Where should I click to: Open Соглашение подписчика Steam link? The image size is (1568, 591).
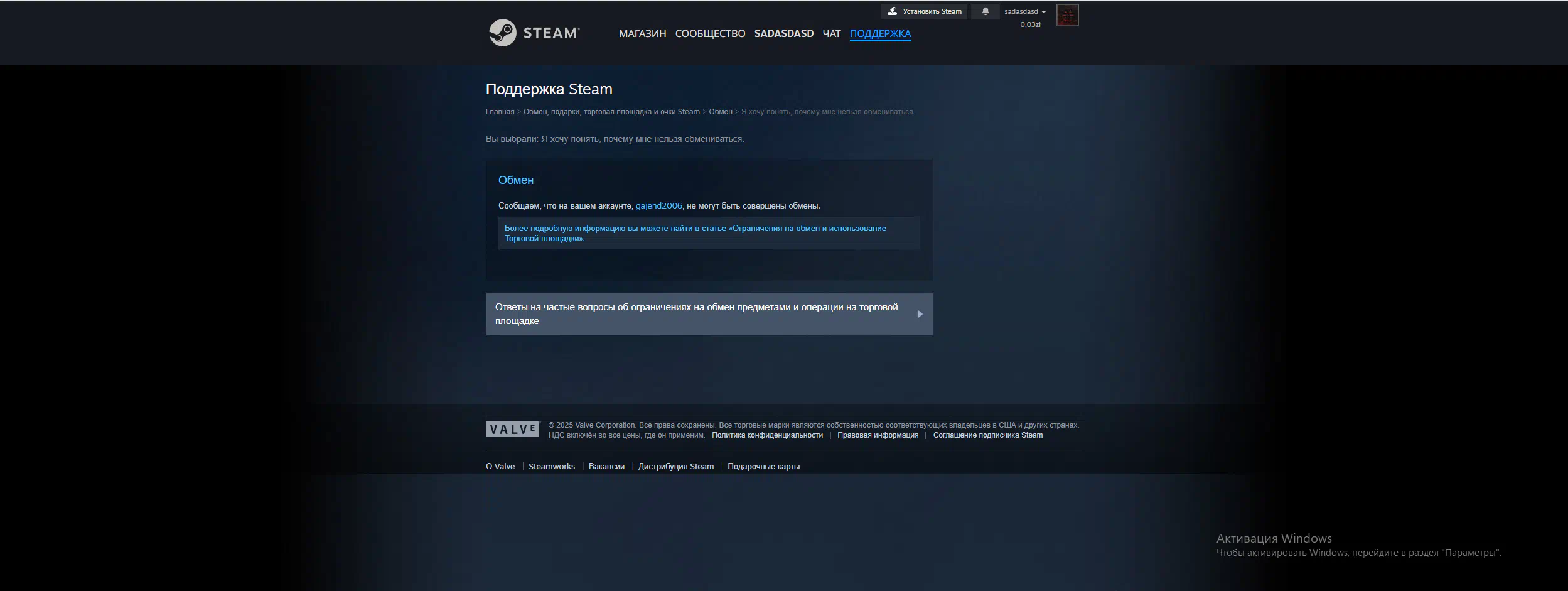987,435
